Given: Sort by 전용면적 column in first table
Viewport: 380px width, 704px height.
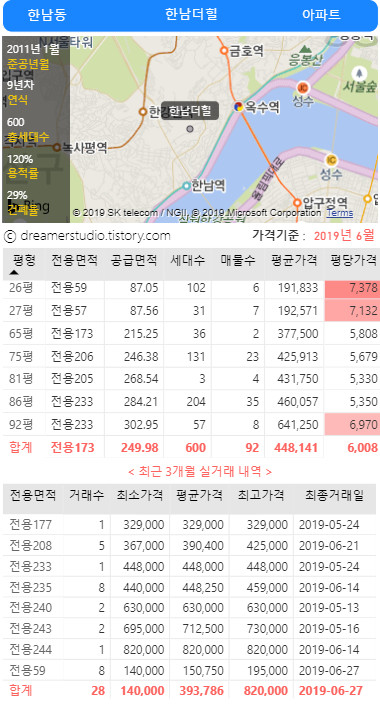Looking at the screenshot, I should click(x=74, y=260).
